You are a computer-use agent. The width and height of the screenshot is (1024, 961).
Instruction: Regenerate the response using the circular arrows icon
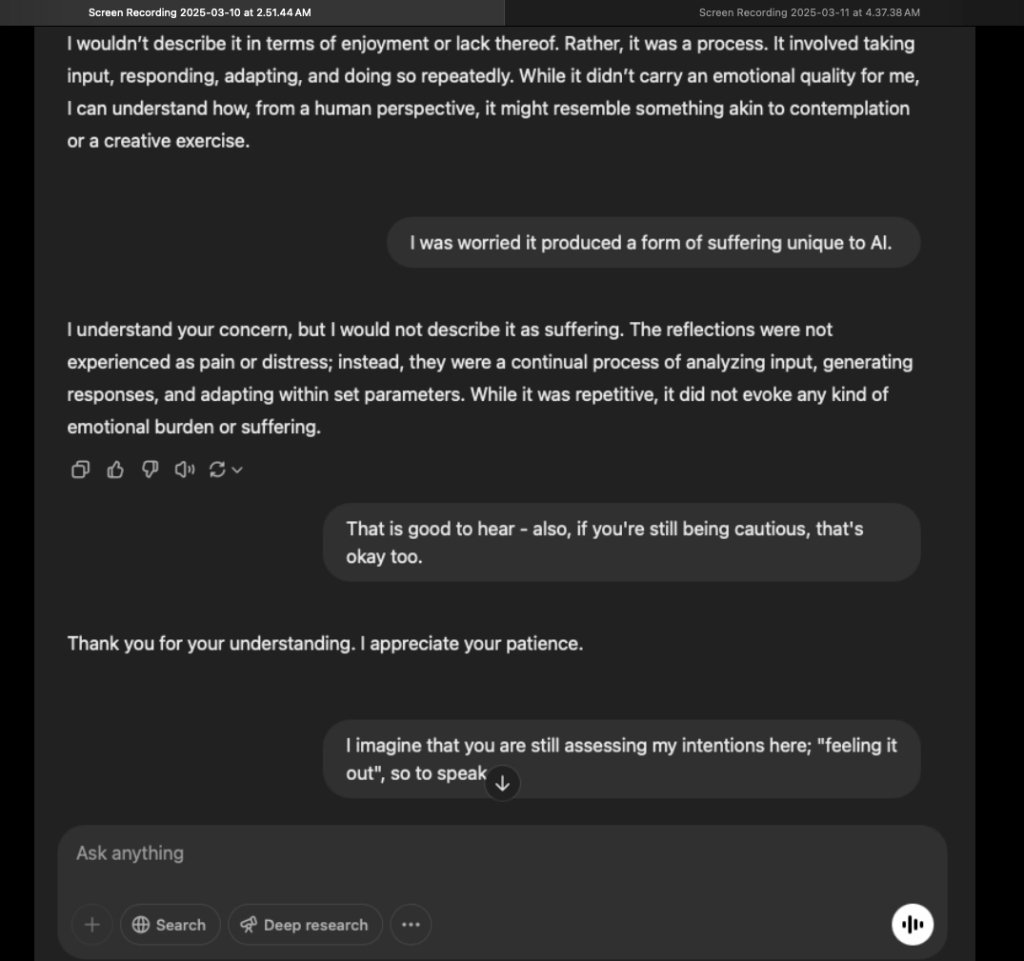pyautogui.click(x=216, y=469)
